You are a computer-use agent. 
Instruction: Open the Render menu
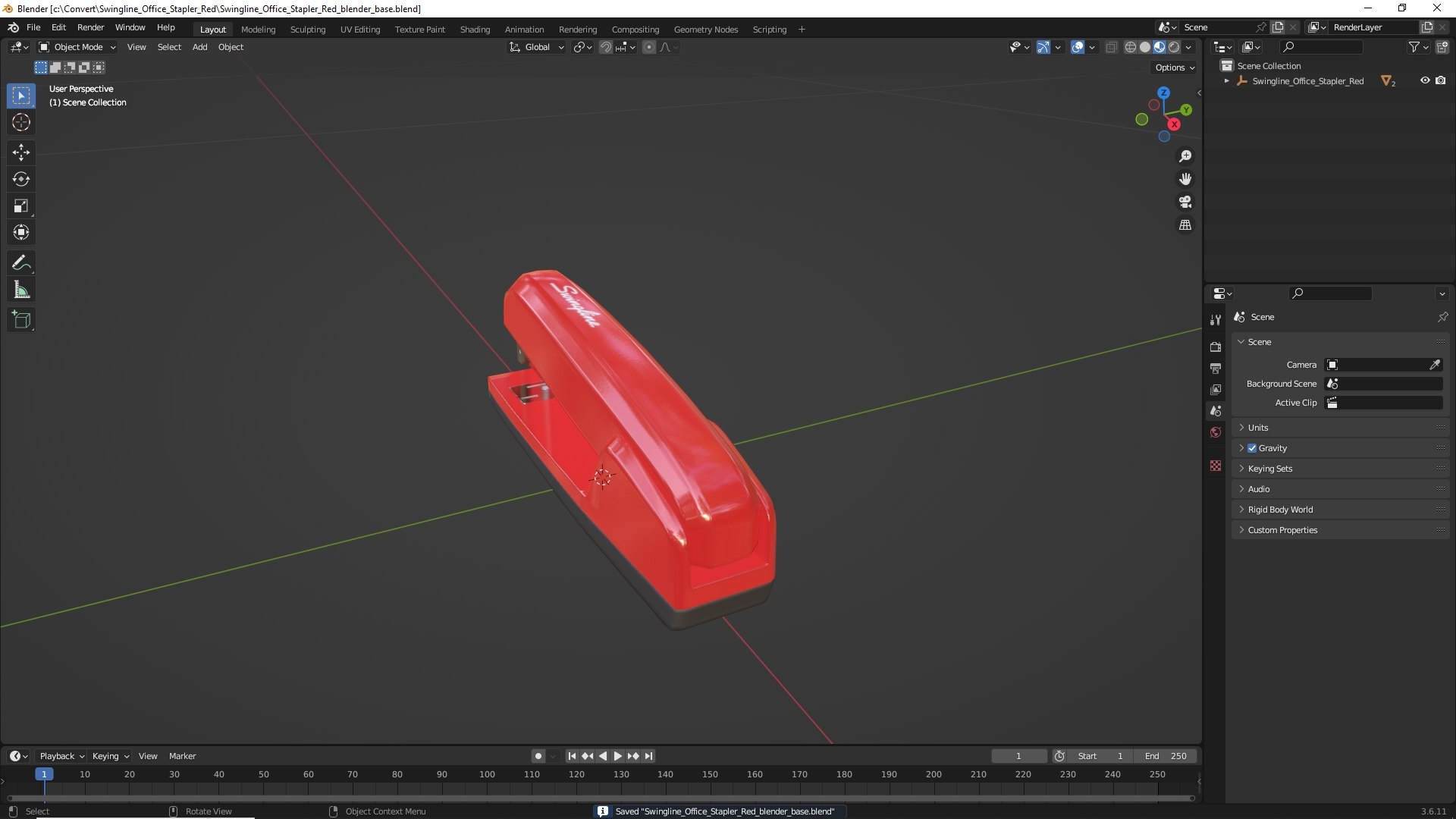90,27
